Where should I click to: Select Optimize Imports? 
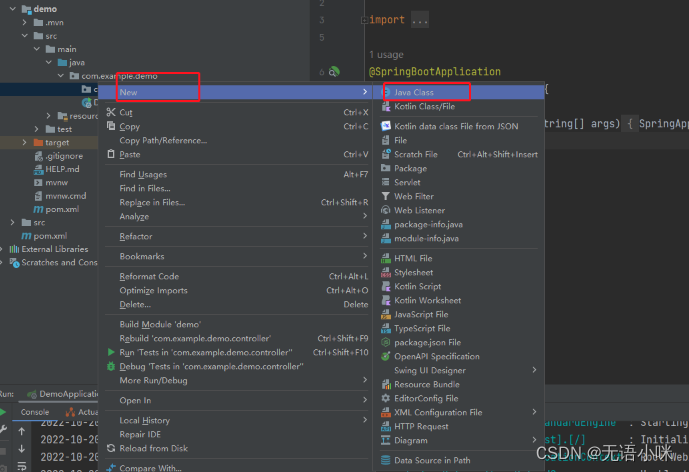pyautogui.click(x=236, y=290)
